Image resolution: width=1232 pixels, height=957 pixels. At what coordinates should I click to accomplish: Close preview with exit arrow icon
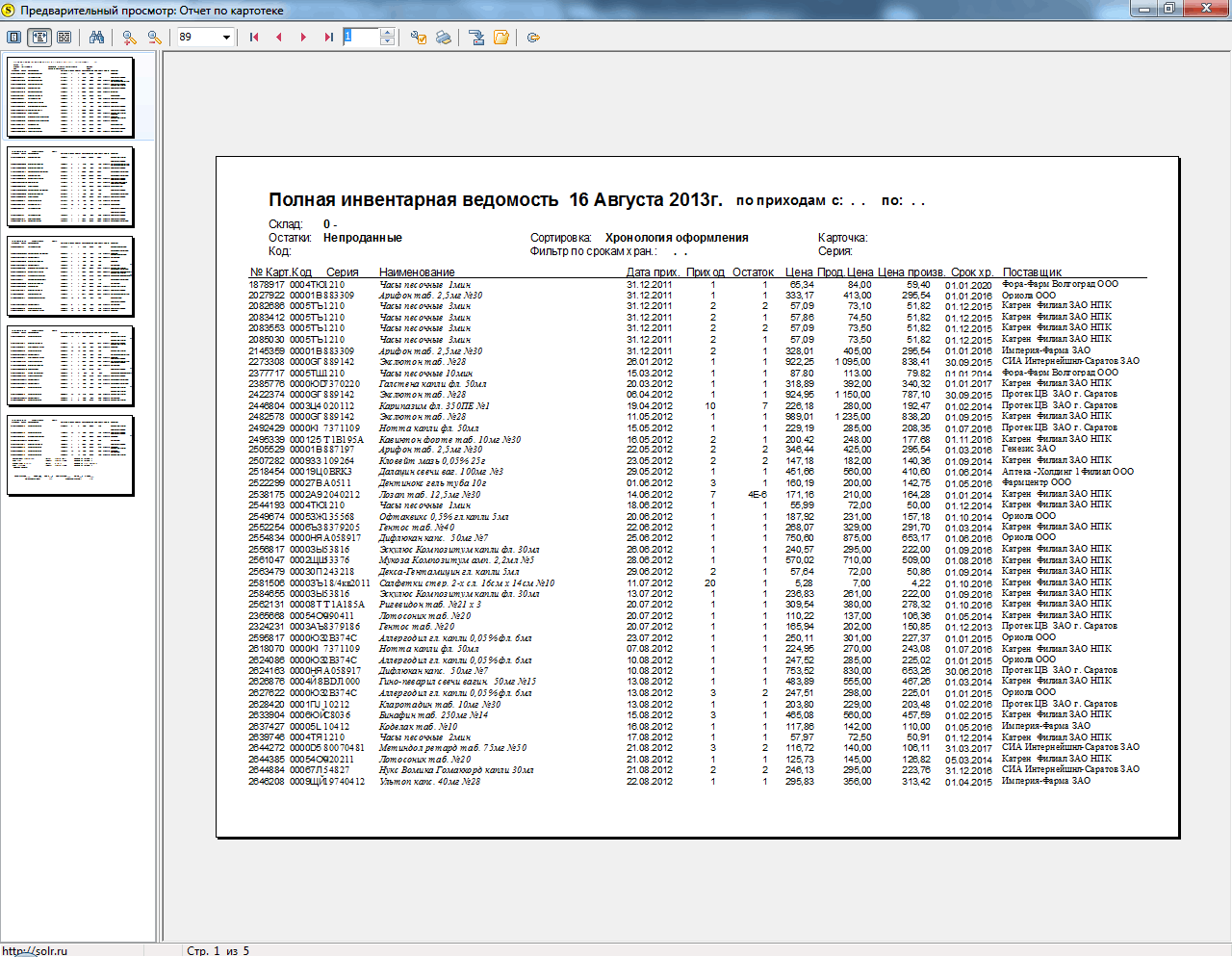533,37
